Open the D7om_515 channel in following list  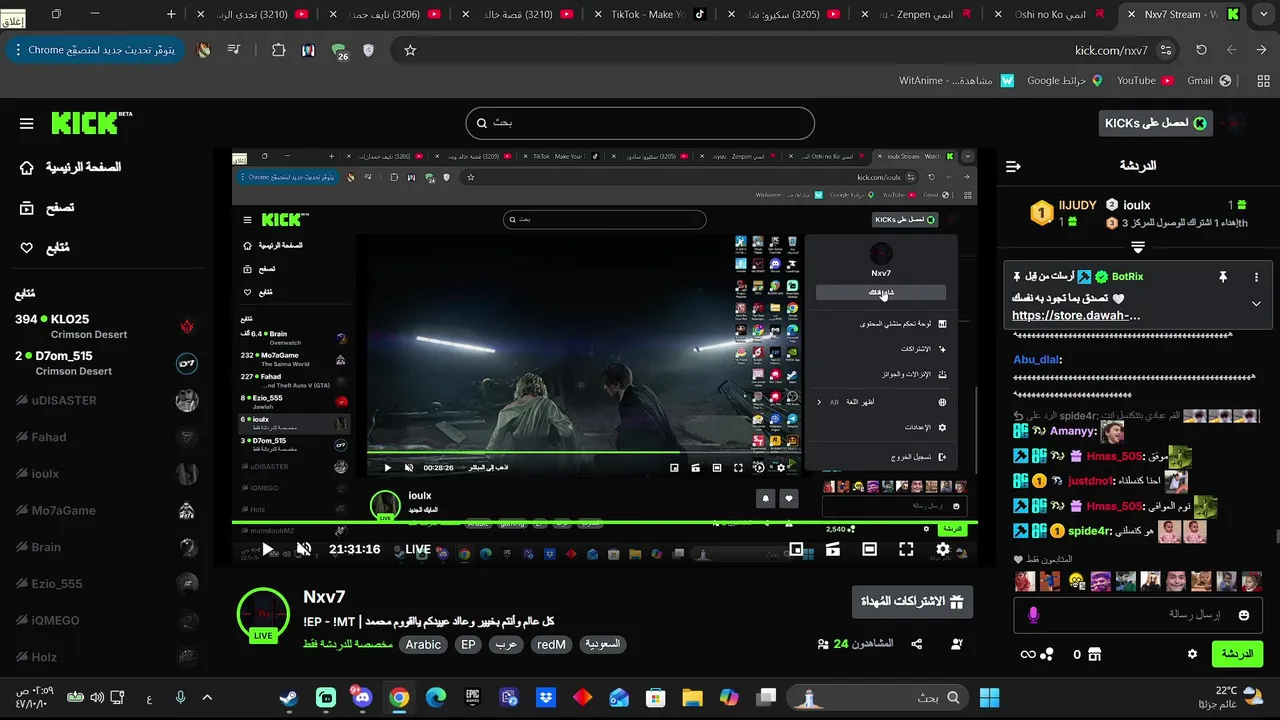pyautogui.click(x=105, y=363)
